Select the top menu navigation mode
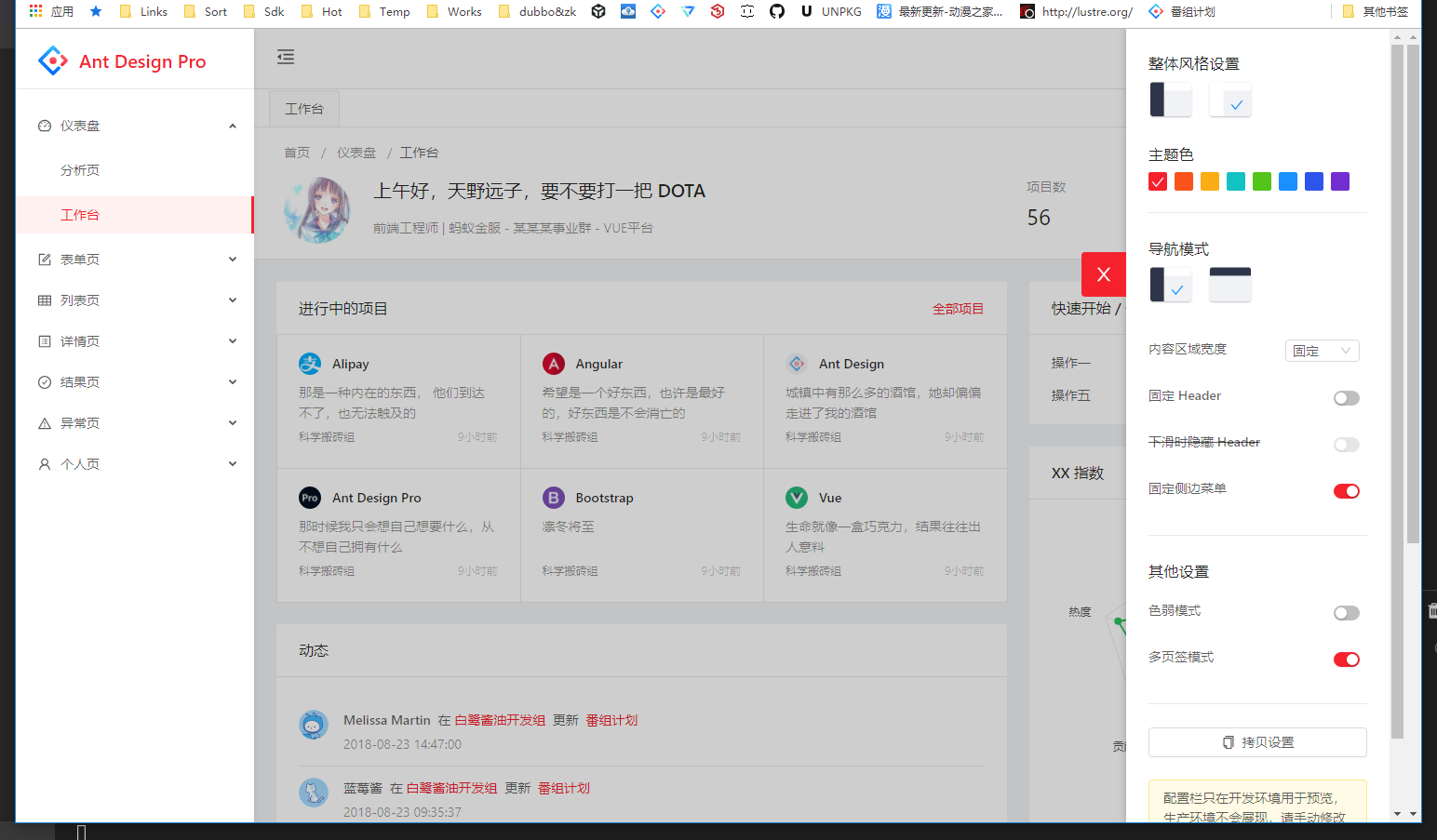Image resolution: width=1437 pixels, height=840 pixels. pos(1230,285)
